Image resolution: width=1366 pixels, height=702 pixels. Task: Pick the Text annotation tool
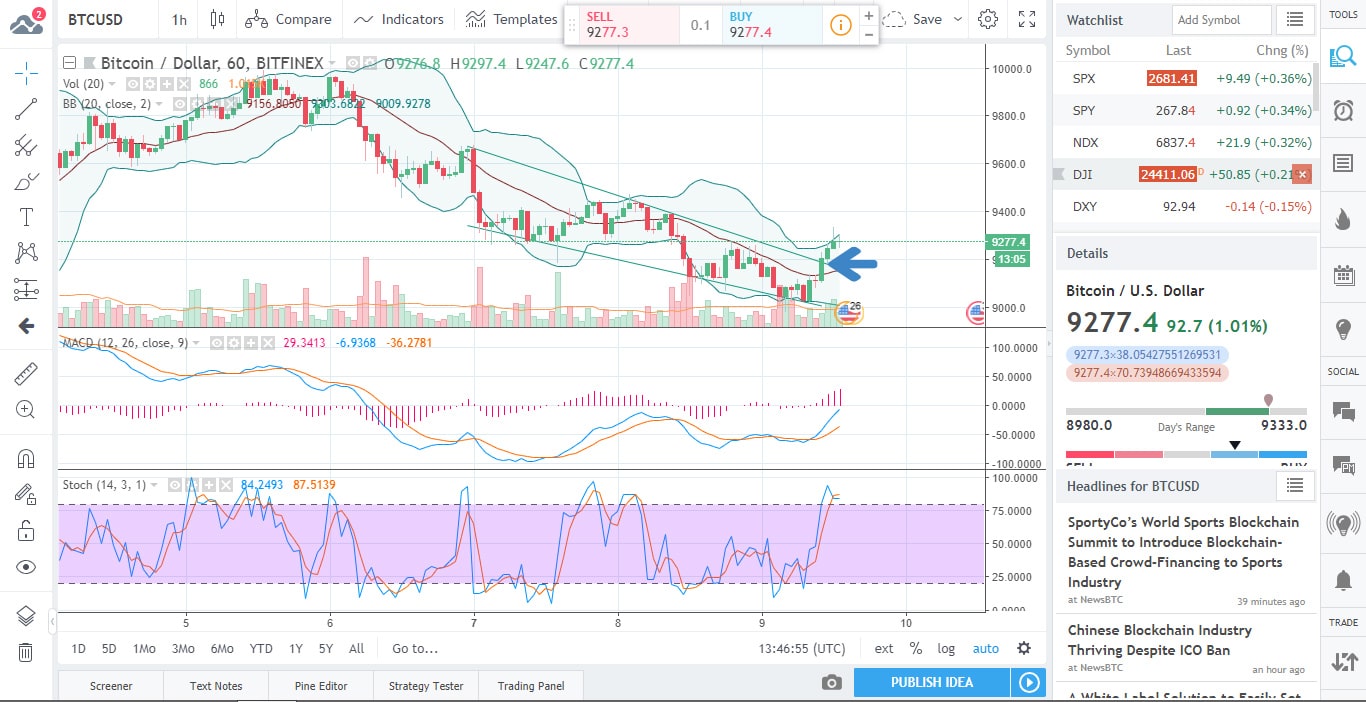26,217
